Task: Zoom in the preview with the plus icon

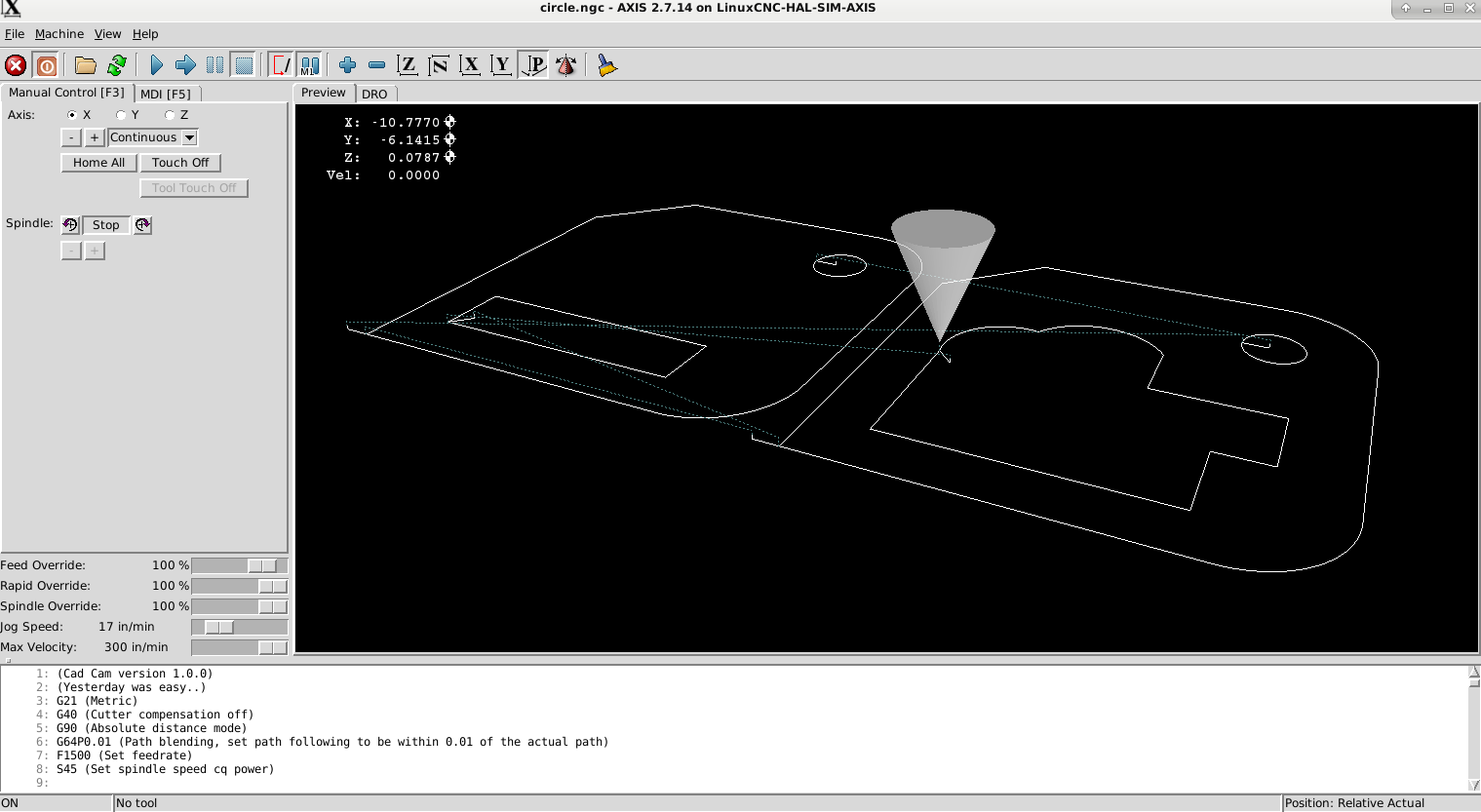Action: coord(347,65)
